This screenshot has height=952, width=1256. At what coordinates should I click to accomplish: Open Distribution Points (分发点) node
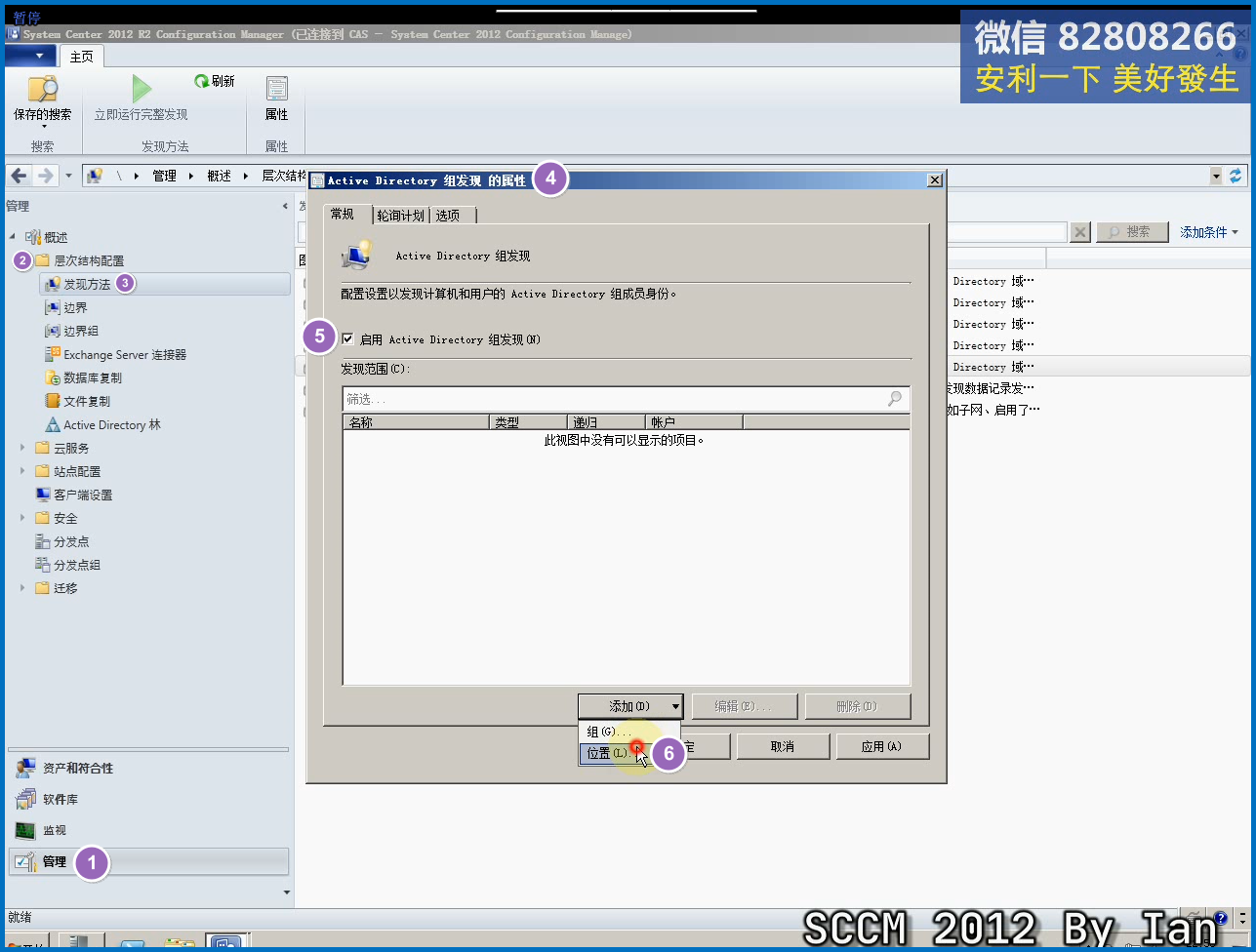[x=71, y=542]
